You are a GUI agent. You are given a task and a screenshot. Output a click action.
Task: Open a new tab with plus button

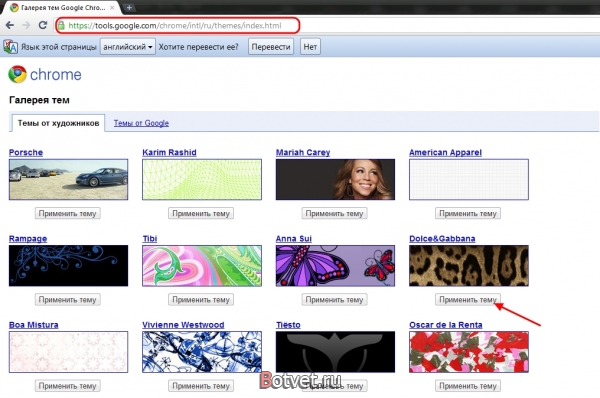click(129, 7)
